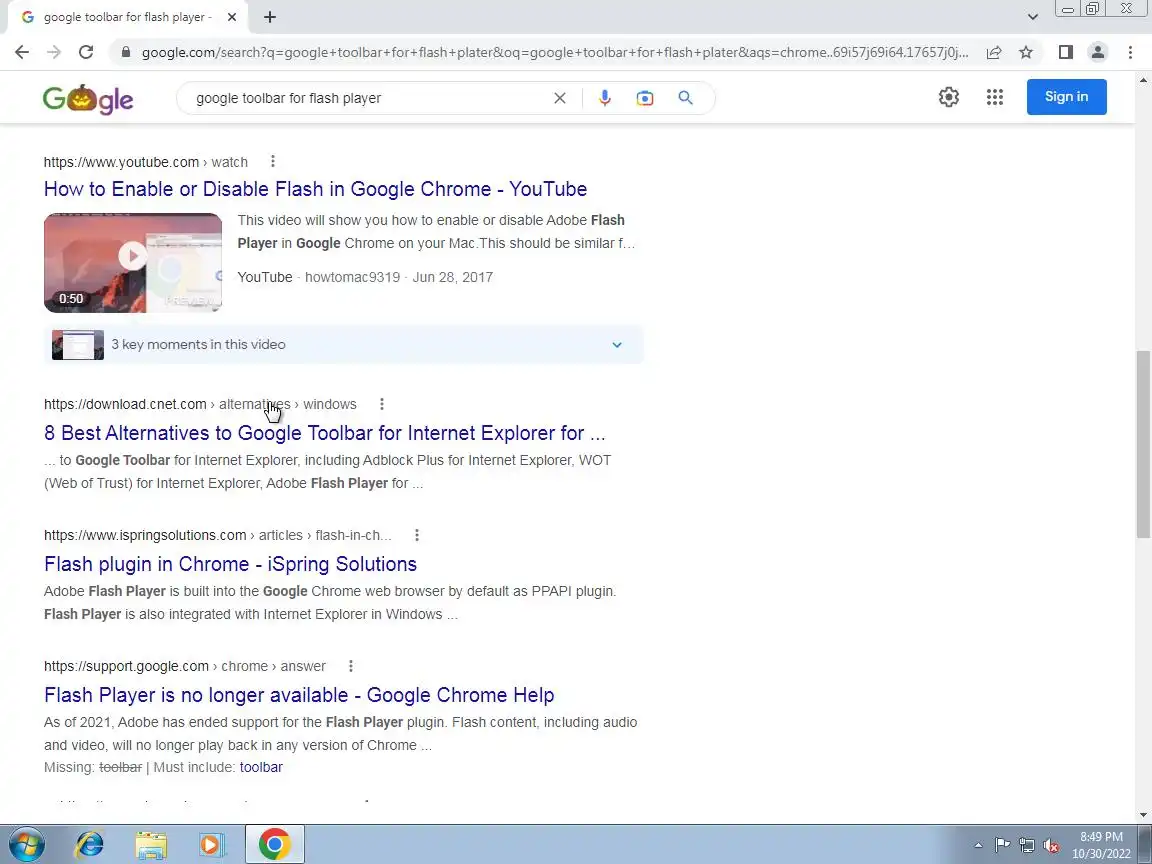This screenshot has width=1152, height=864.
Task: Open the Google apps grid
Action: click(x=995, y=97)
